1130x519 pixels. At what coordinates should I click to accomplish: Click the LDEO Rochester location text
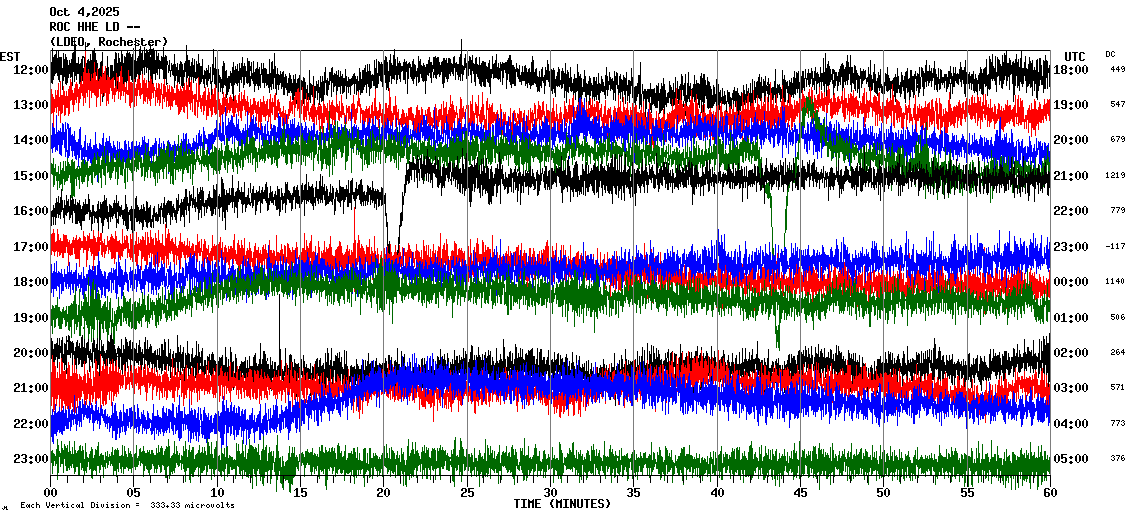[x=109, y=42]
